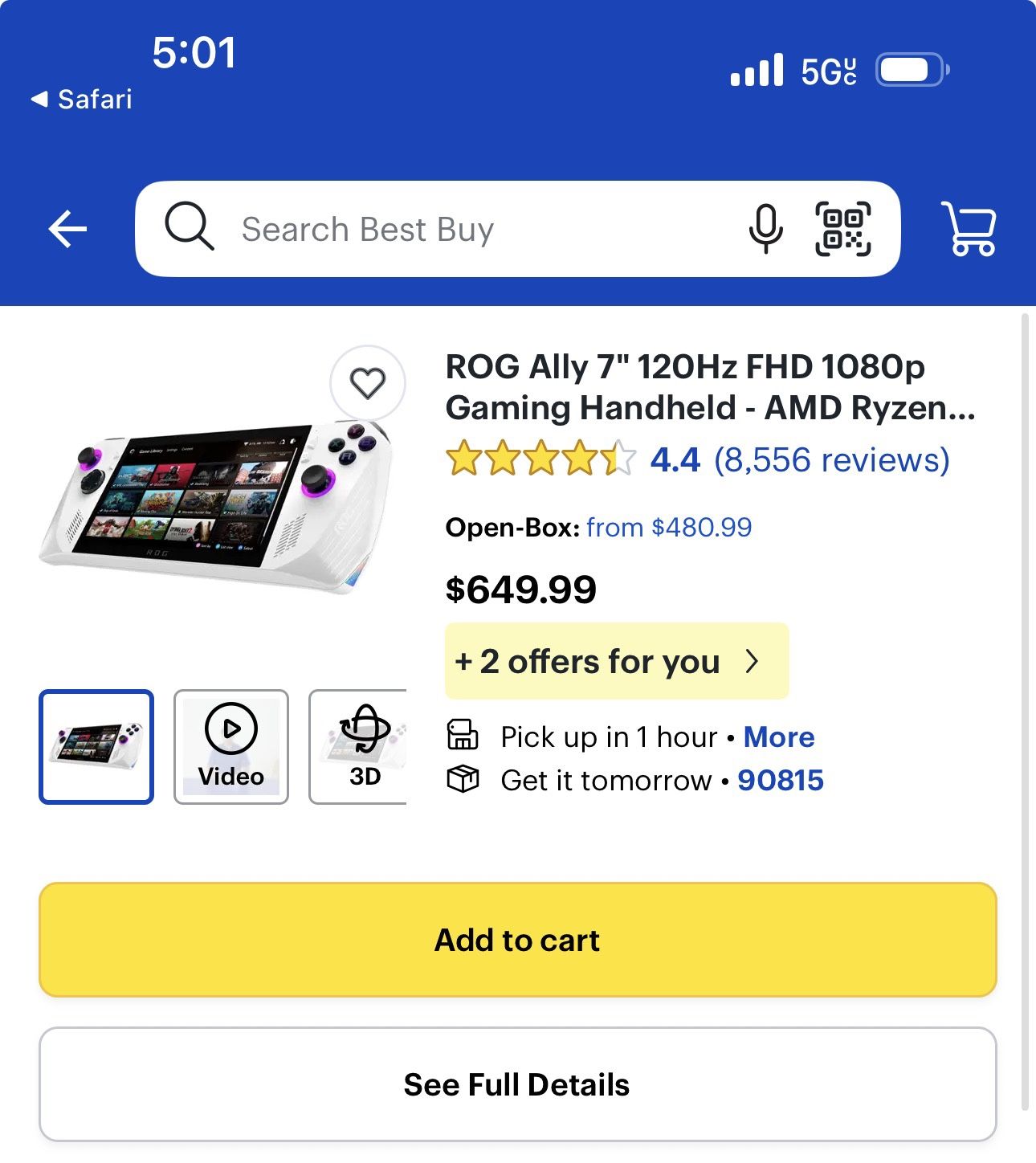The height and width of the screenshot is (1163, 1036).
Task: Click the See Full Details button
Action: click(518, 1084)
